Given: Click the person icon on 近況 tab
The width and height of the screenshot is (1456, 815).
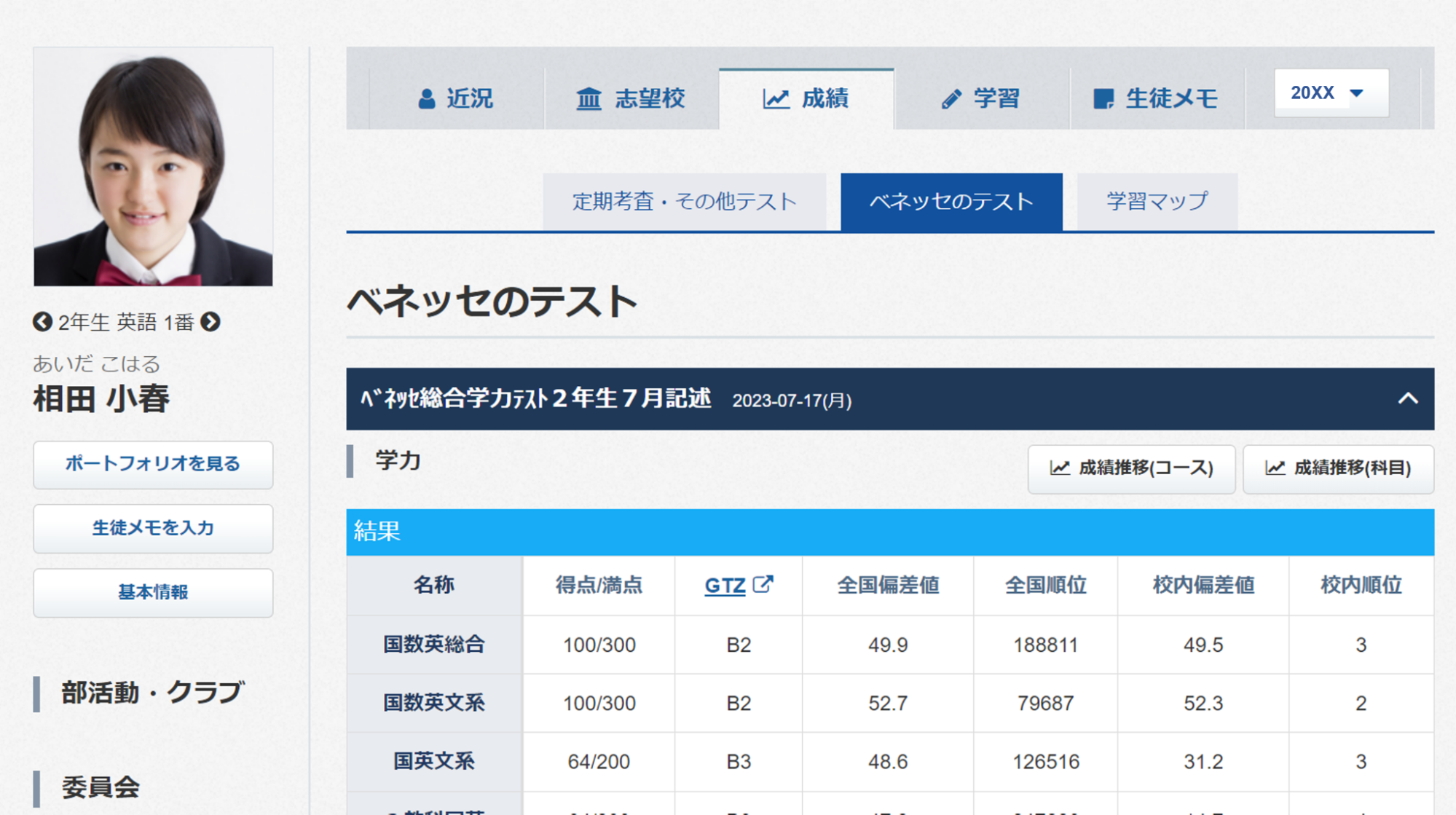Looking at the screenshot, I should 427,98.
